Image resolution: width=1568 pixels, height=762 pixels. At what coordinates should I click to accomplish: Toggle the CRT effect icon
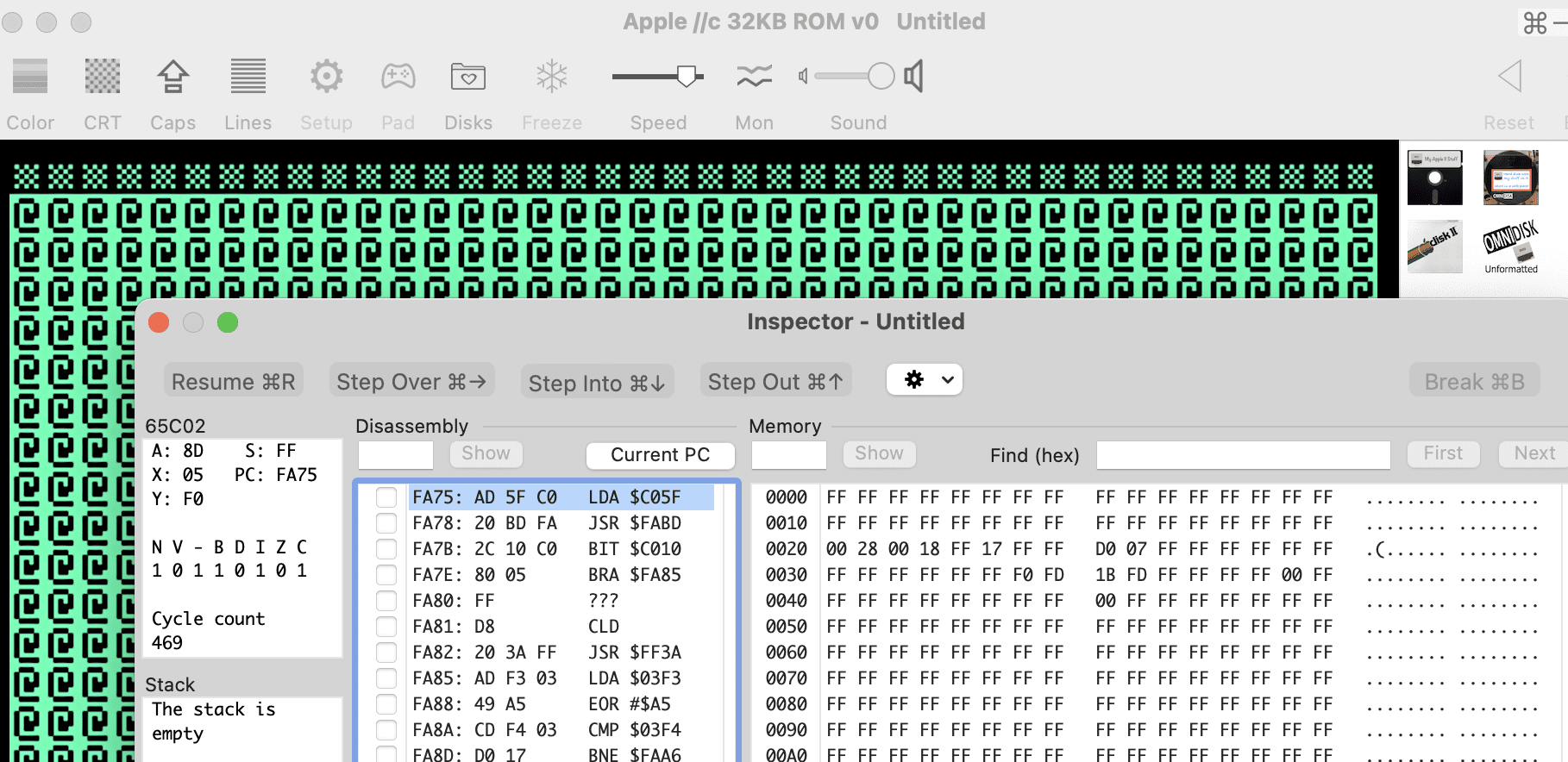(103, 77)
